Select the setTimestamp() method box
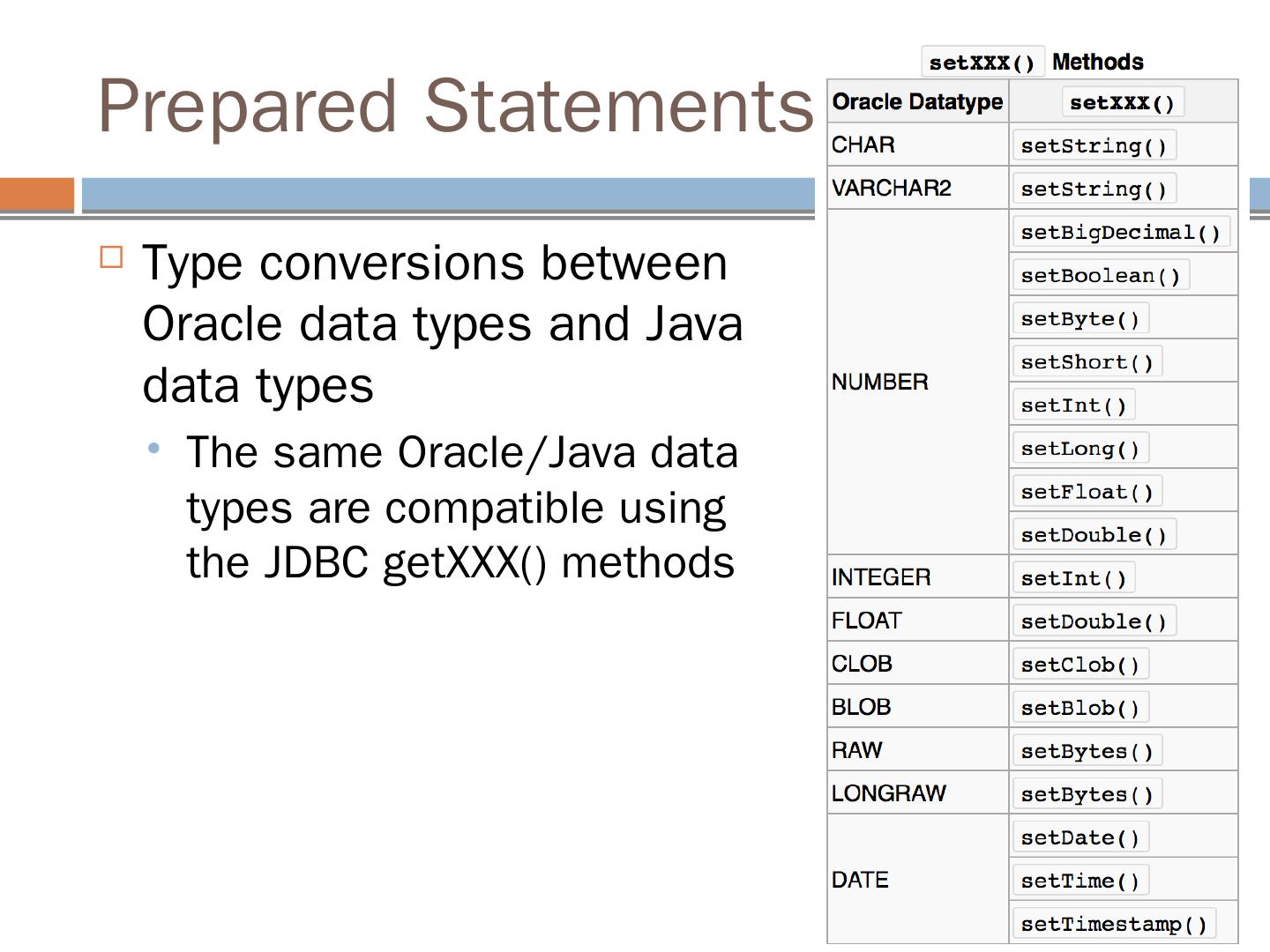This screenshot has height=952, width=1270. pyautogui.click(x=1113, y=923)
